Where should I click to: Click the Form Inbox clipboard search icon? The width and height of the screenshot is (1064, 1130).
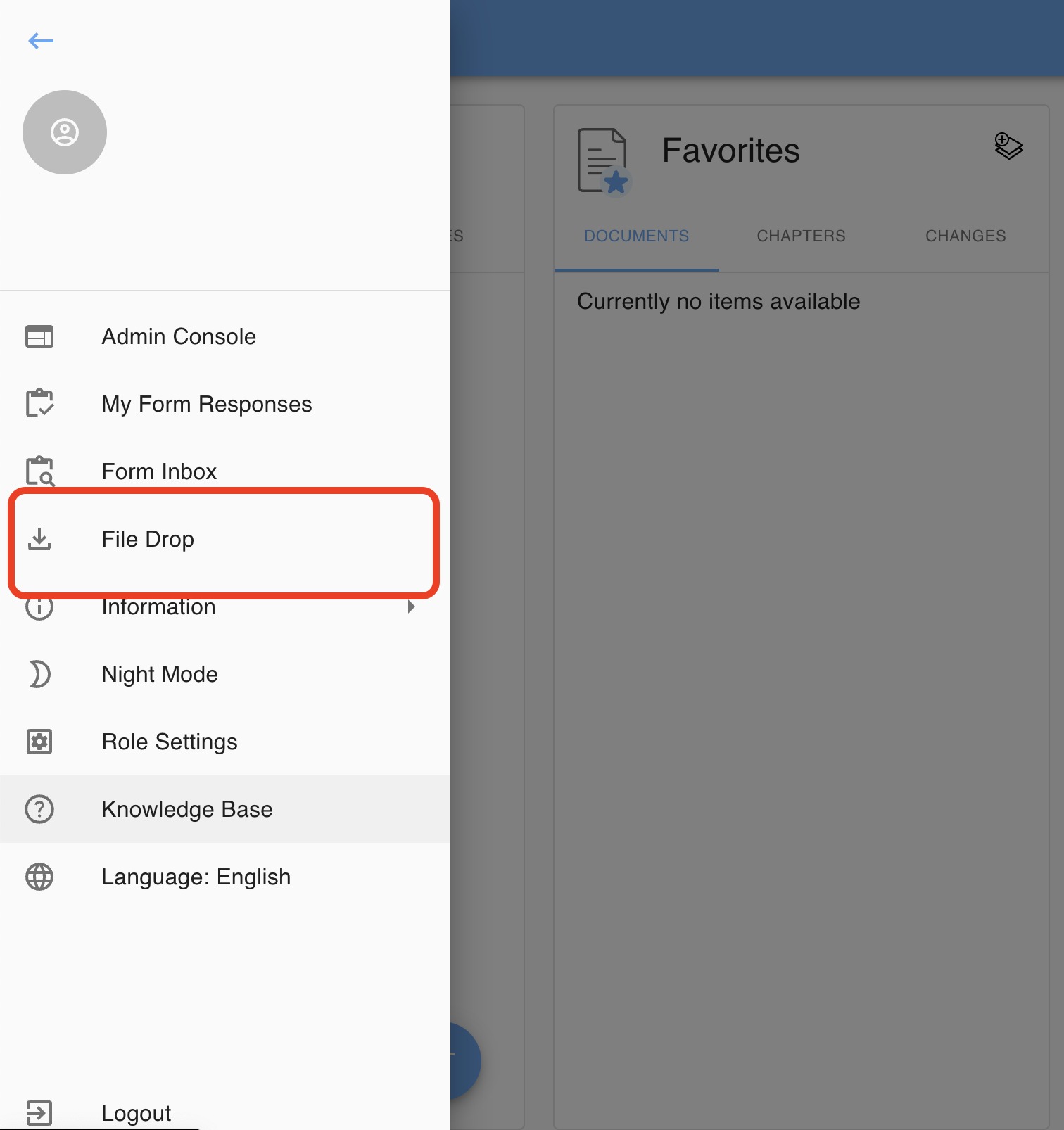[x=40, y=471]
